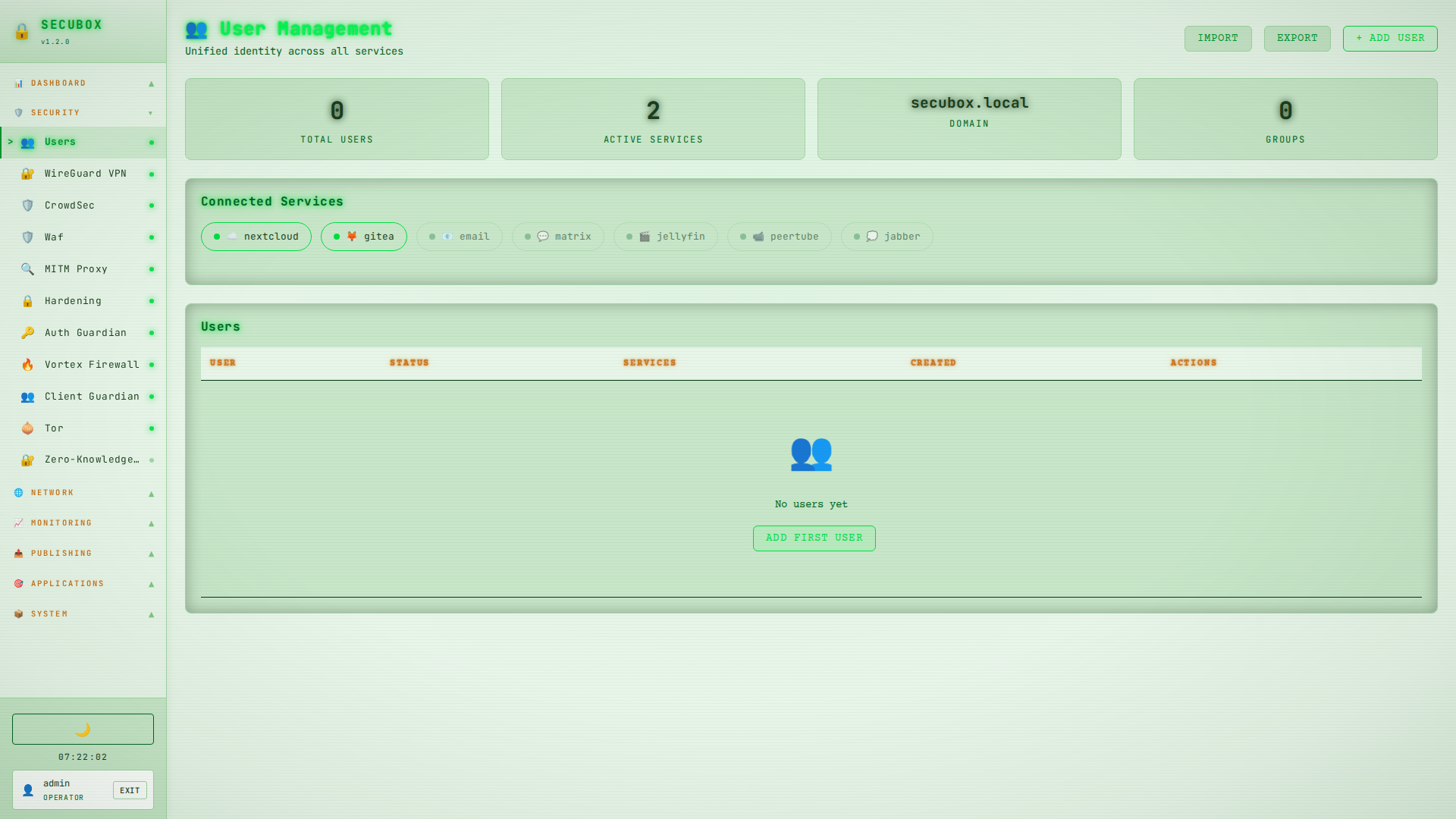The width and height of the screenshot is (1456, 819).
Task: Click the Hardening padlock icon
Action: pyautogui.click(x=27, y=300)
